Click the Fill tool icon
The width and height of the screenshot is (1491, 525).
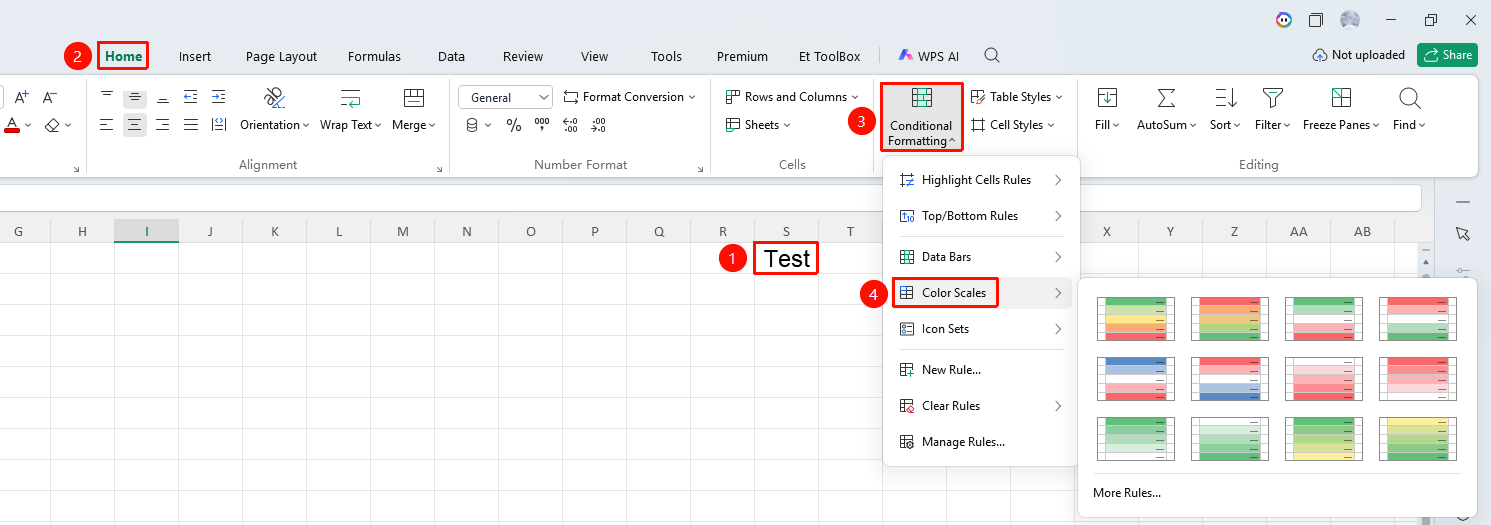[1107, 98]
